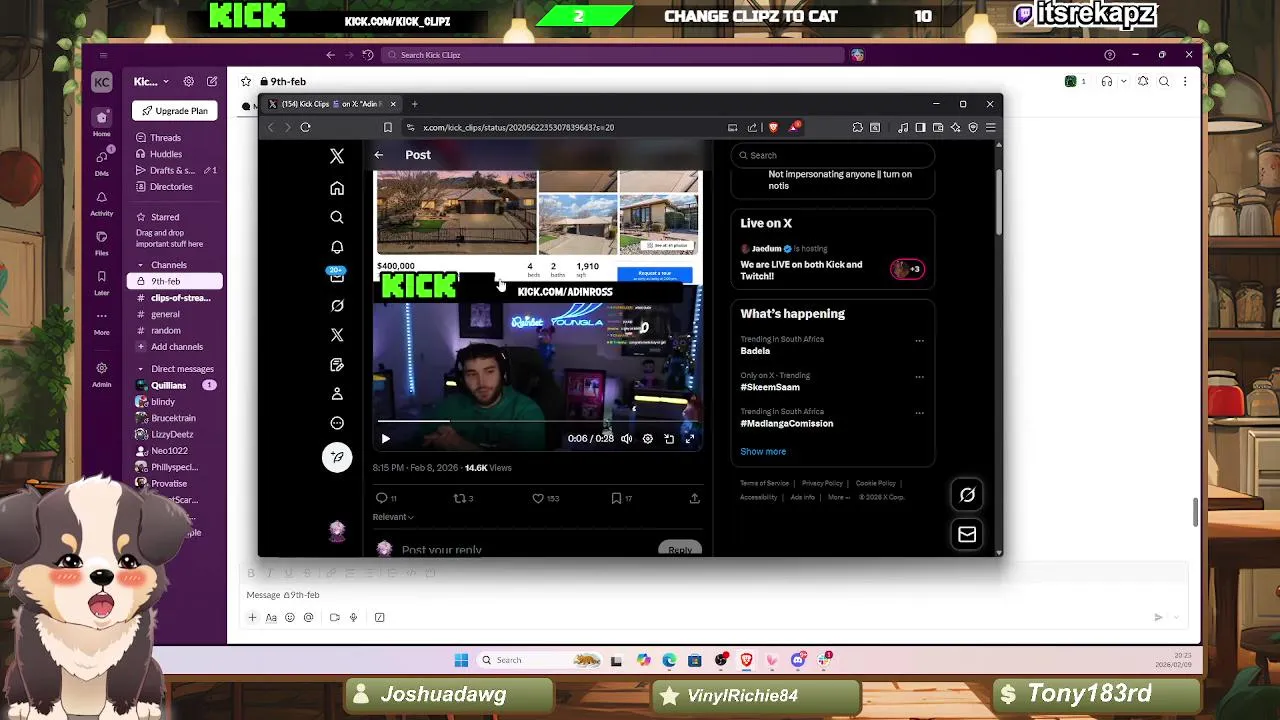Screen dimensions: 1280x720
Task: Open Slack Later in the left rail
Action: tap(101, 282)
